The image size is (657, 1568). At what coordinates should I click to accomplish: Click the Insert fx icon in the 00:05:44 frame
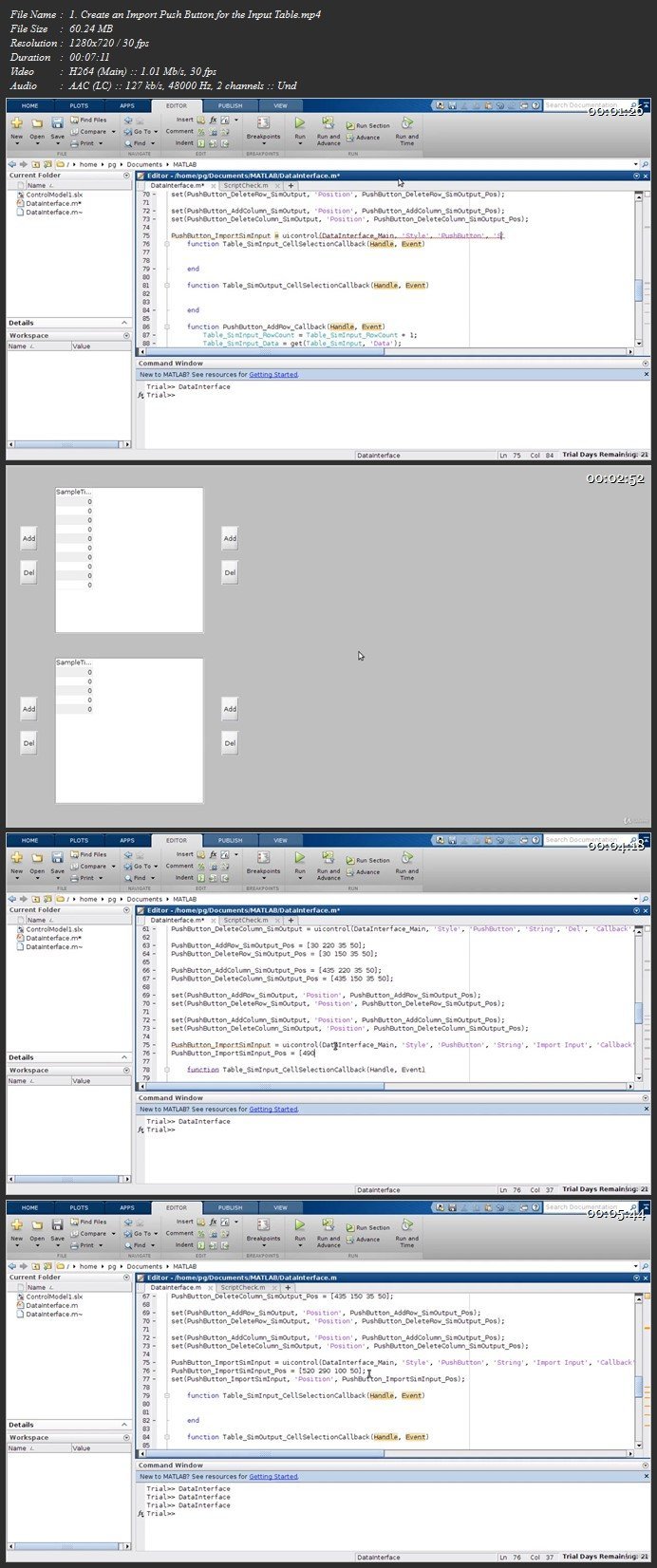[214, 1222]
